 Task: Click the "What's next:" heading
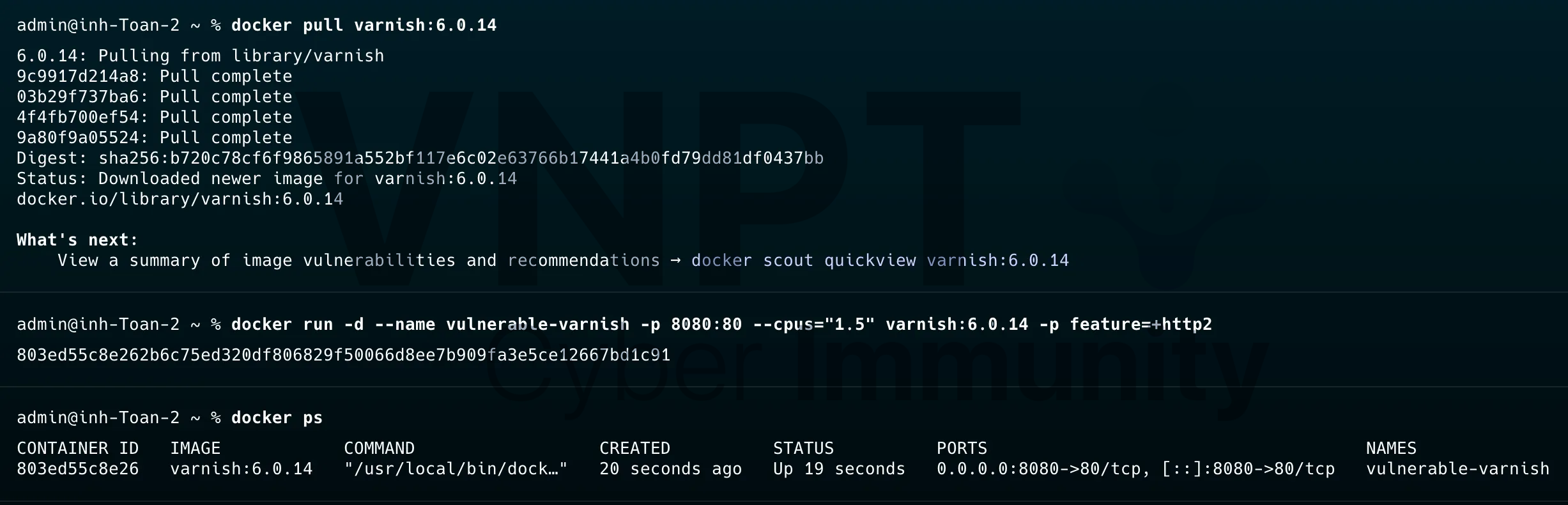tap(77, 240)
